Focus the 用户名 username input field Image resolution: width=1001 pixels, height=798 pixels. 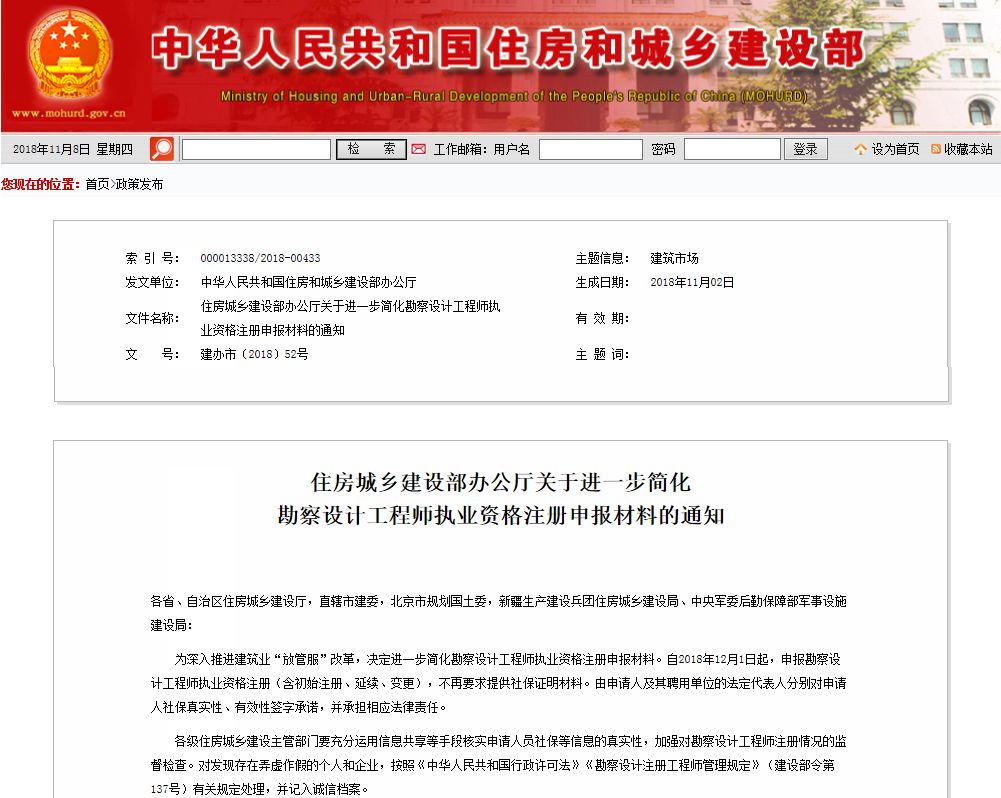pos(591,149)
